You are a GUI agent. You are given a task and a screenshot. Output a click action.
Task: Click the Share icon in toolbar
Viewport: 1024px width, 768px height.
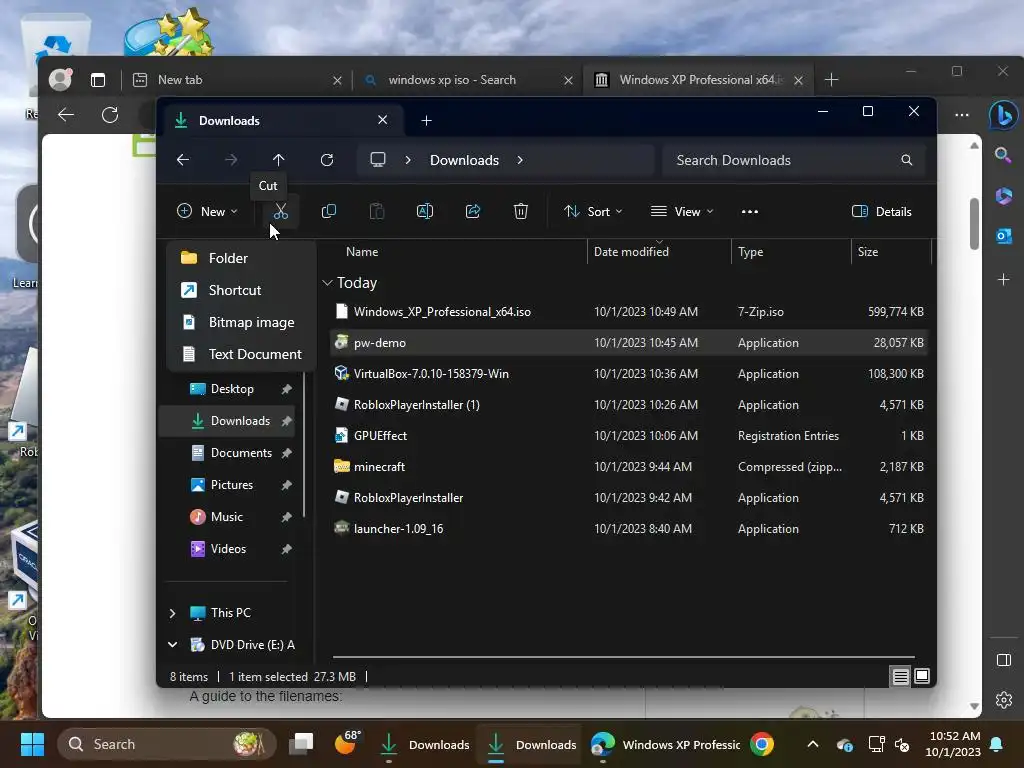click(473, 212)
